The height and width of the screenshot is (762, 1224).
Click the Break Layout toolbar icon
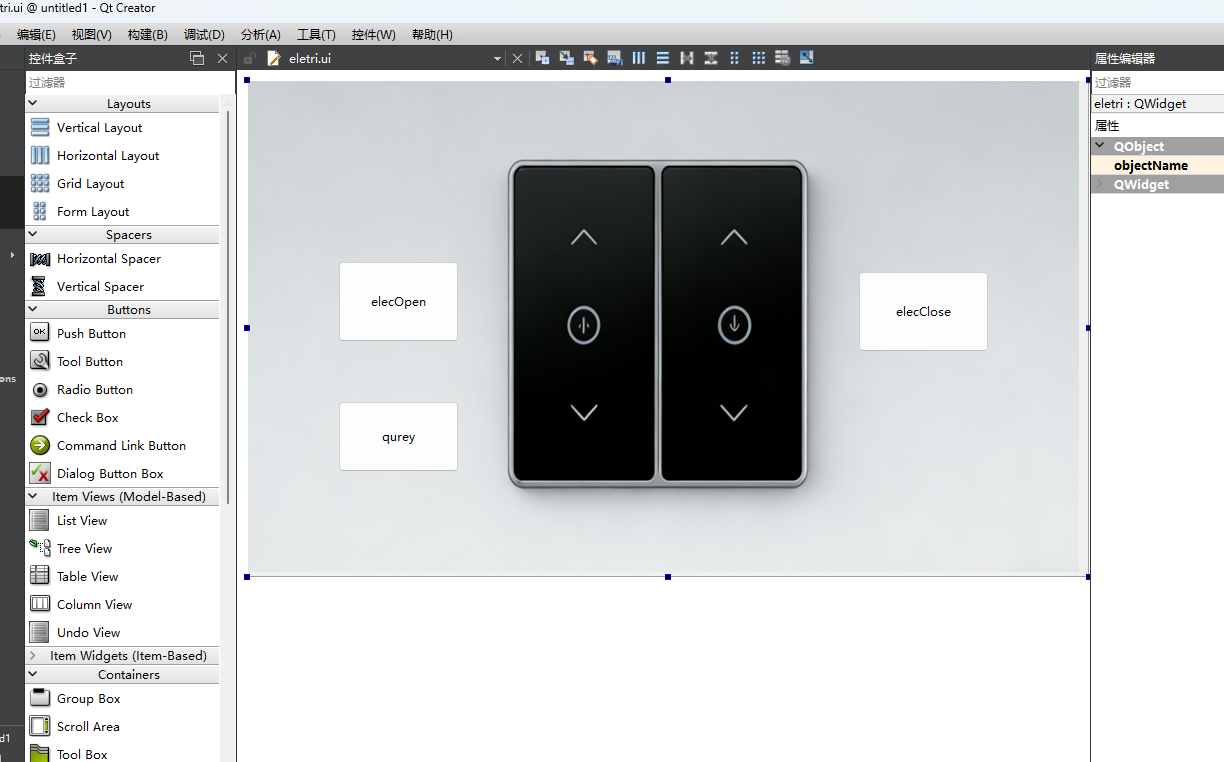click(783, 58)
